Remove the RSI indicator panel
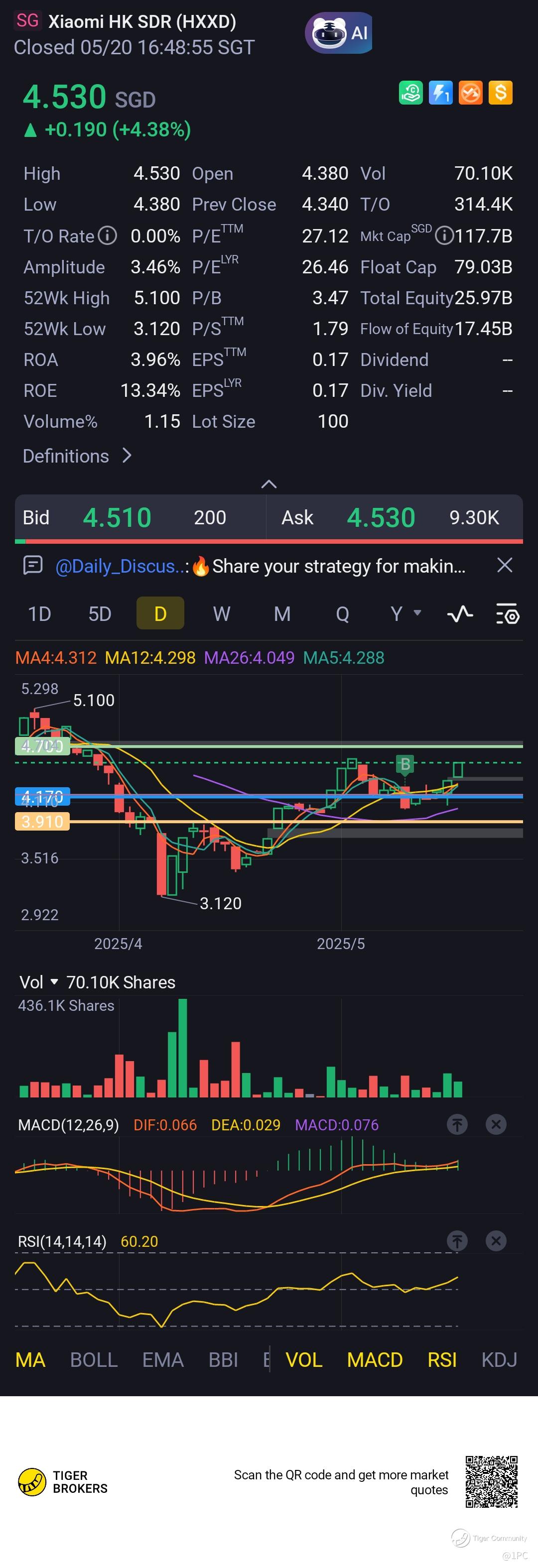This screenshot has width=538, height=1568. click(496, 1240)
